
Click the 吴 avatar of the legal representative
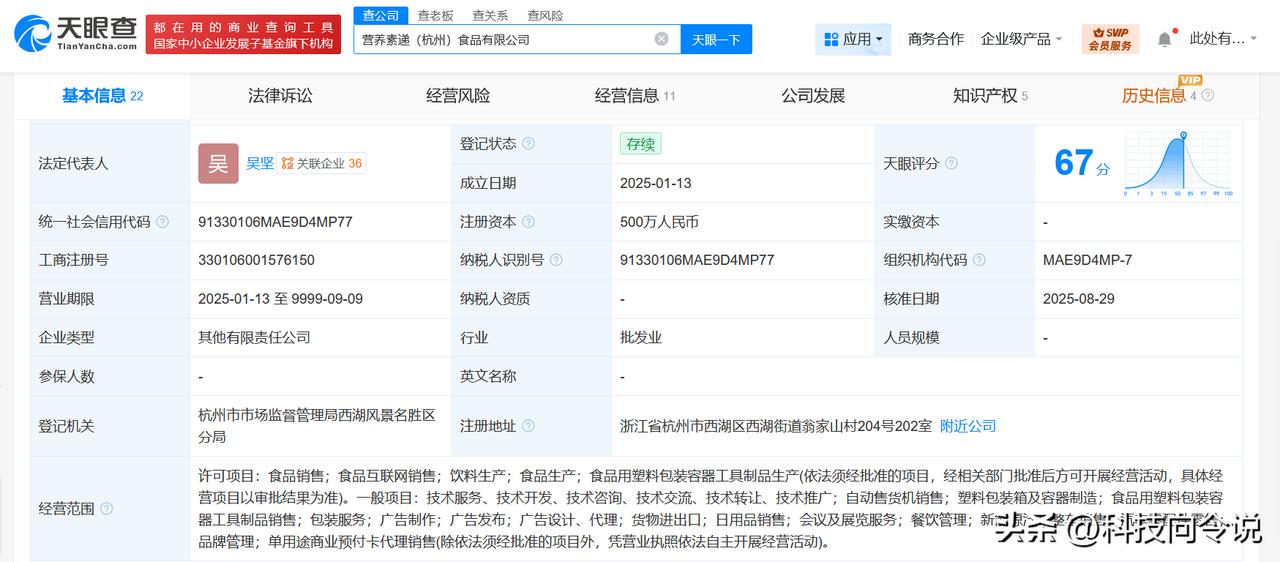pos(218,163)
